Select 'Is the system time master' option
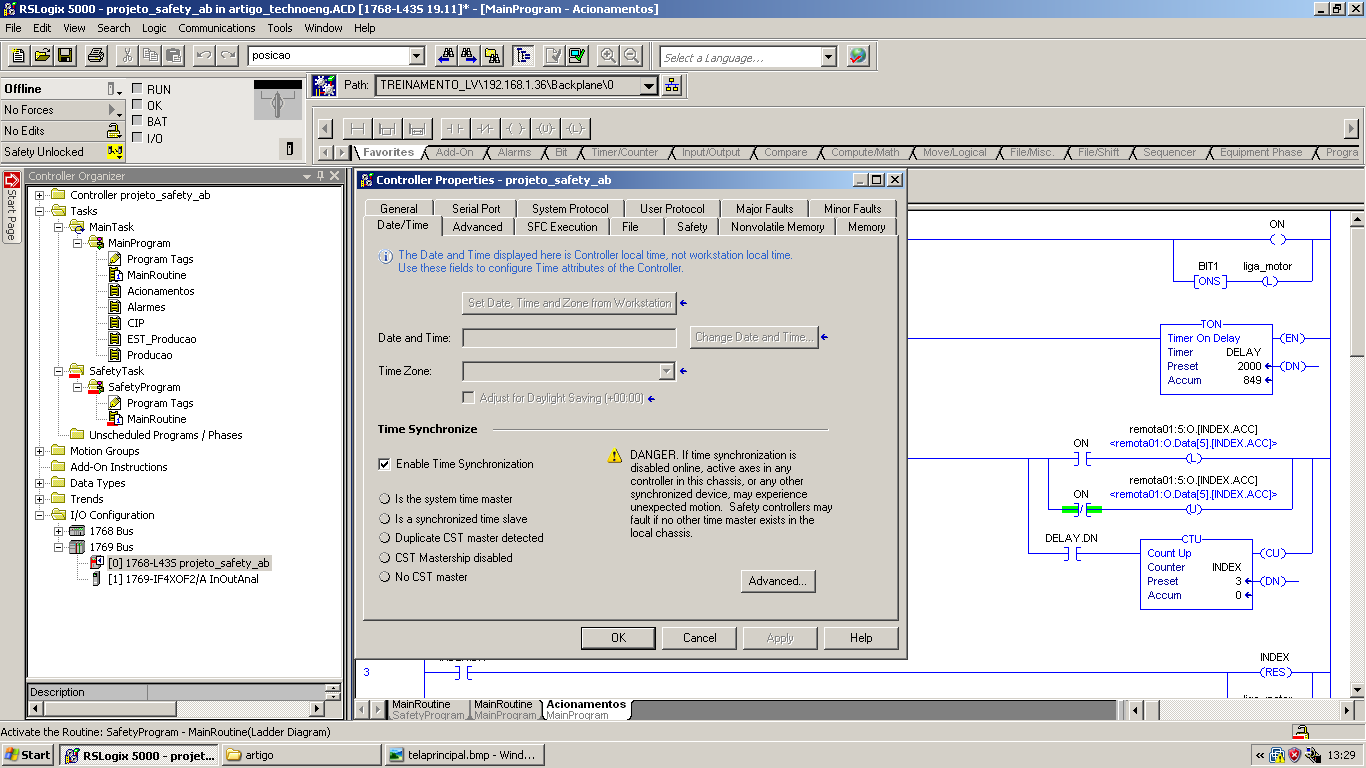1366x768 pixels. (385, 499)
